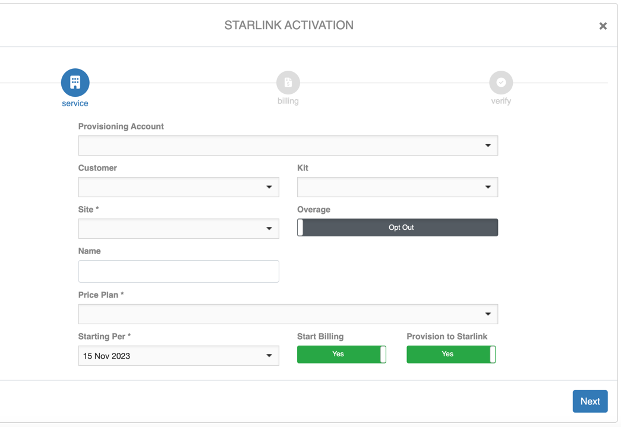
Task: Toggle the Start Billing switch
Action: click(x=341, y=354)
